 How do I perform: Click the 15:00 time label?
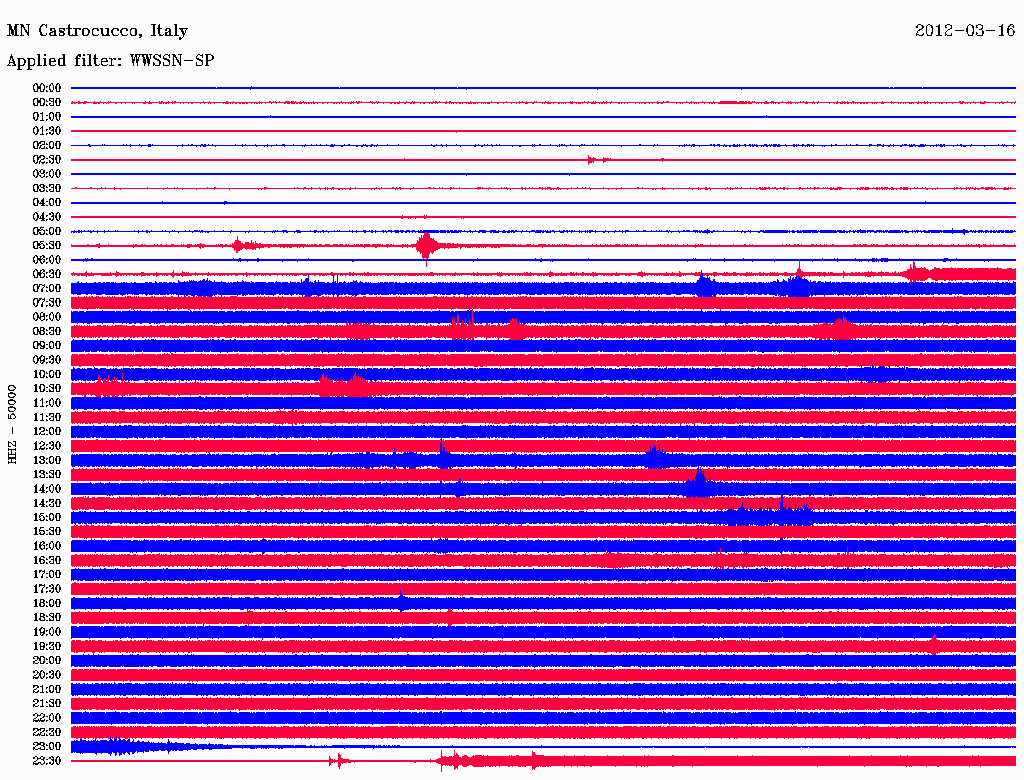47,517
